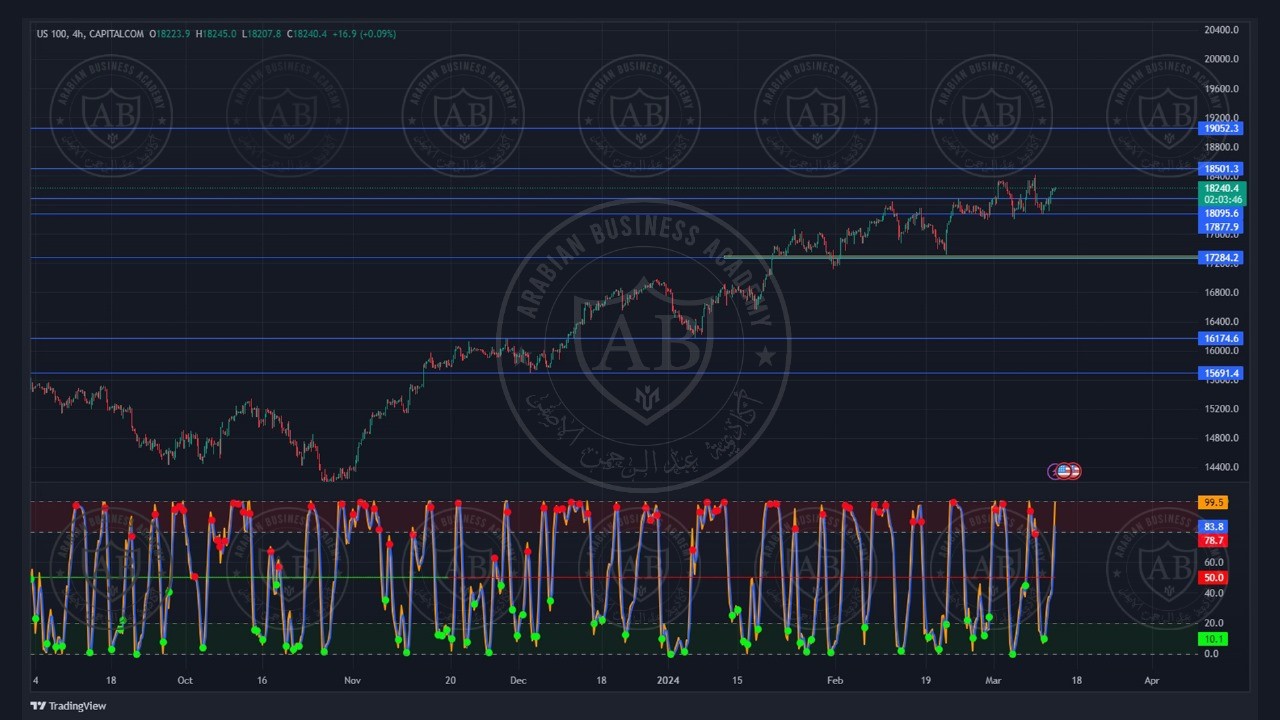This screenshot has height=720, width=1280.
Task: Select the green 10.1 oscillator value label
Action: tap(1213, 639)
